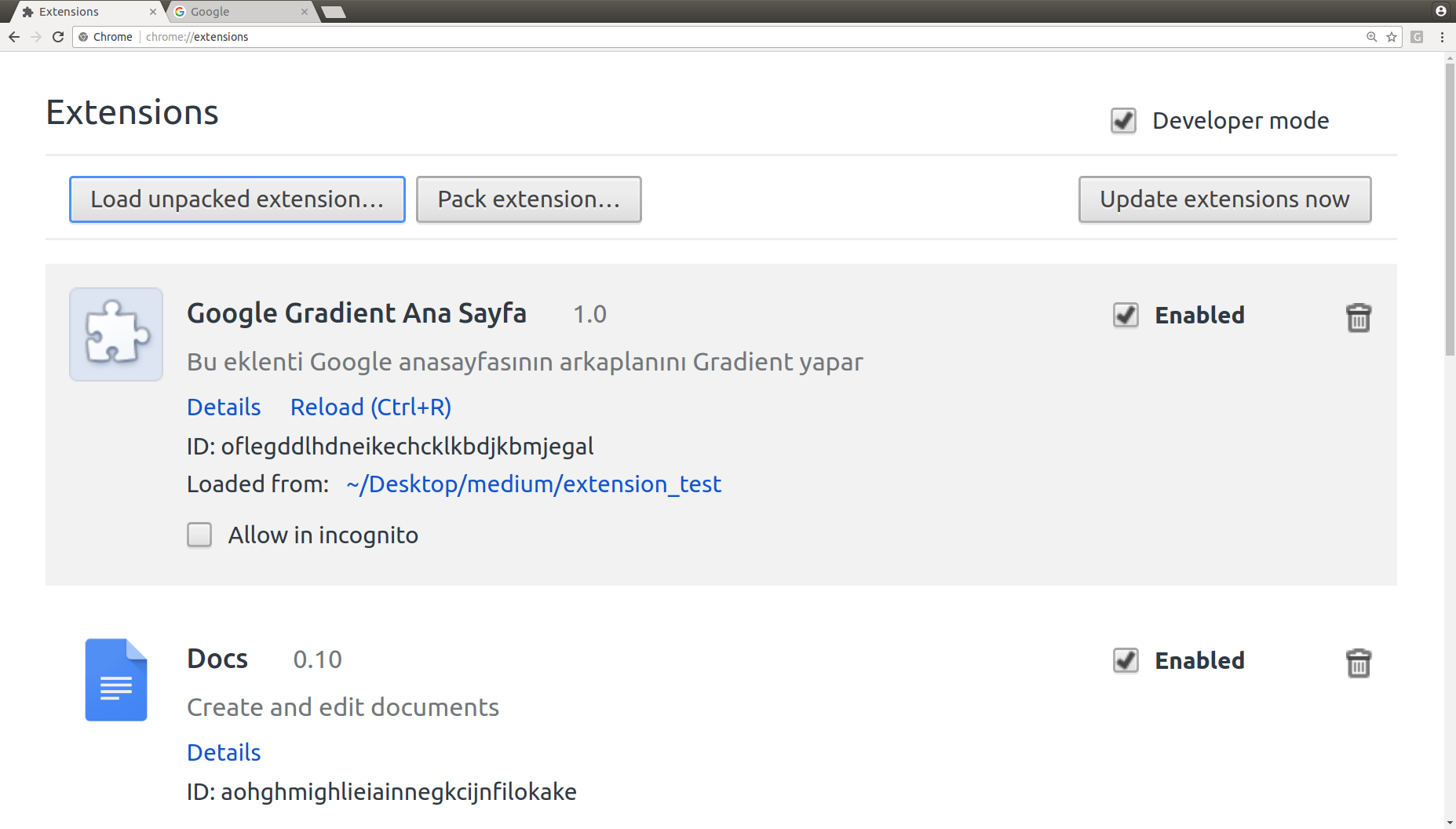Click Load unpacked extension button
Screen dimensions: 1456x829
pyautogui.click(x=237, y=199)
